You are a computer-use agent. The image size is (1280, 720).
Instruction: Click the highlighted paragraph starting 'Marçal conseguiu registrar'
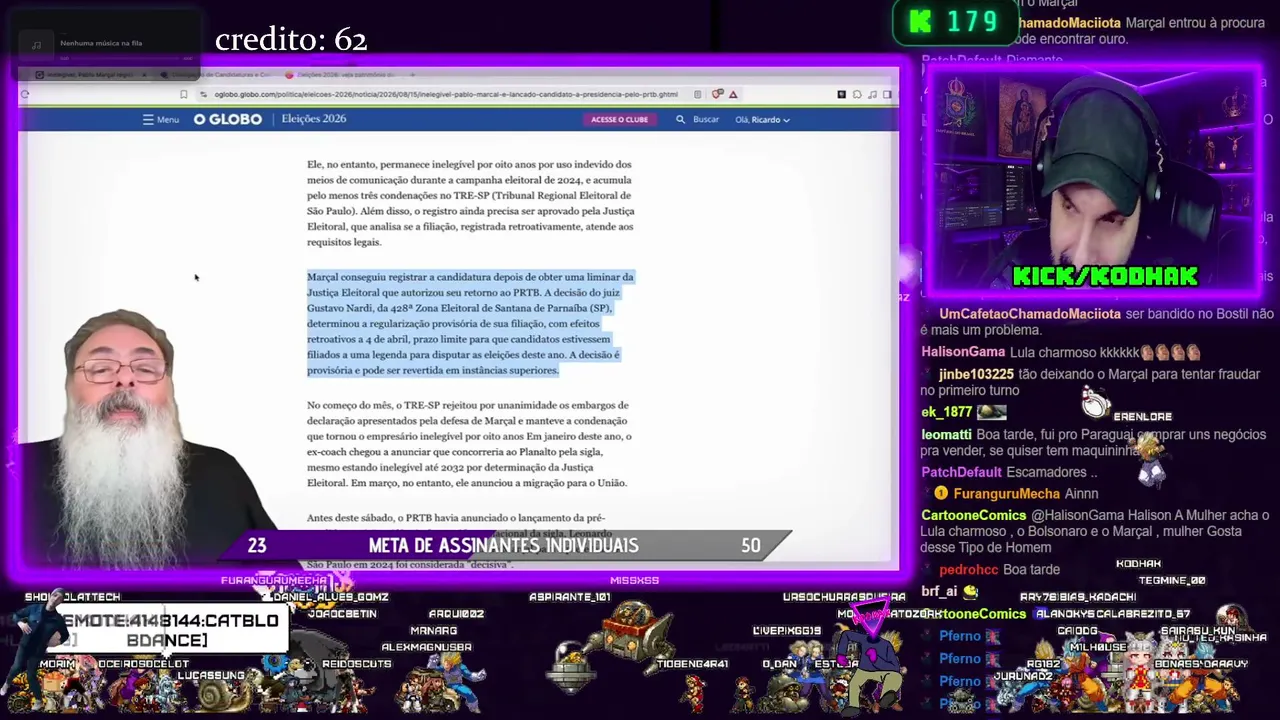[470, 323]
